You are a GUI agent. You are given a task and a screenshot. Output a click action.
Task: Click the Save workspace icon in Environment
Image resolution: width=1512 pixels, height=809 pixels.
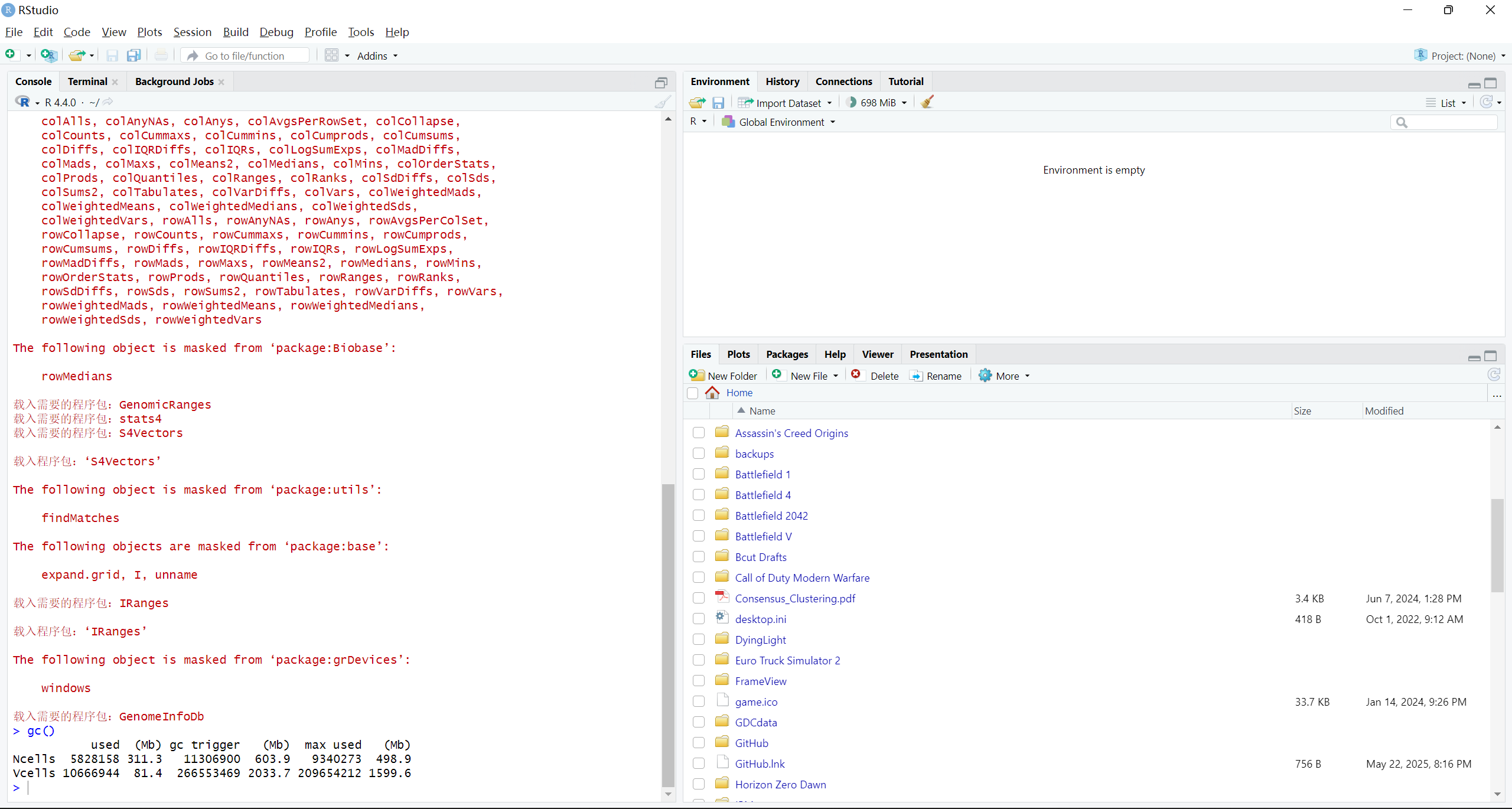(x=718, y=103)
